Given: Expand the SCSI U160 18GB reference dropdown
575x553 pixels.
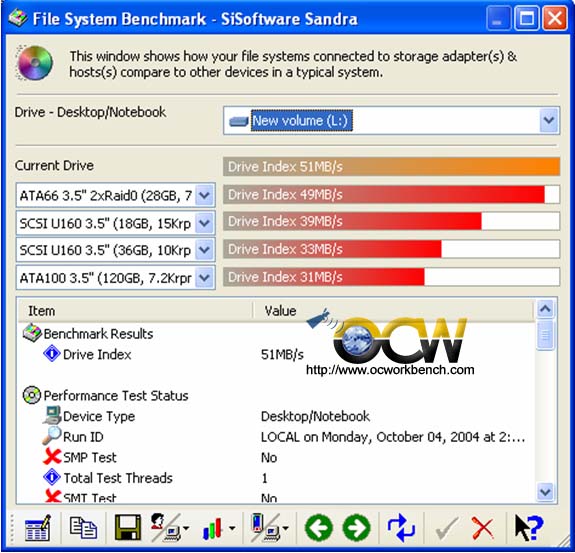Looking at the screenshot, I should 204,223.
